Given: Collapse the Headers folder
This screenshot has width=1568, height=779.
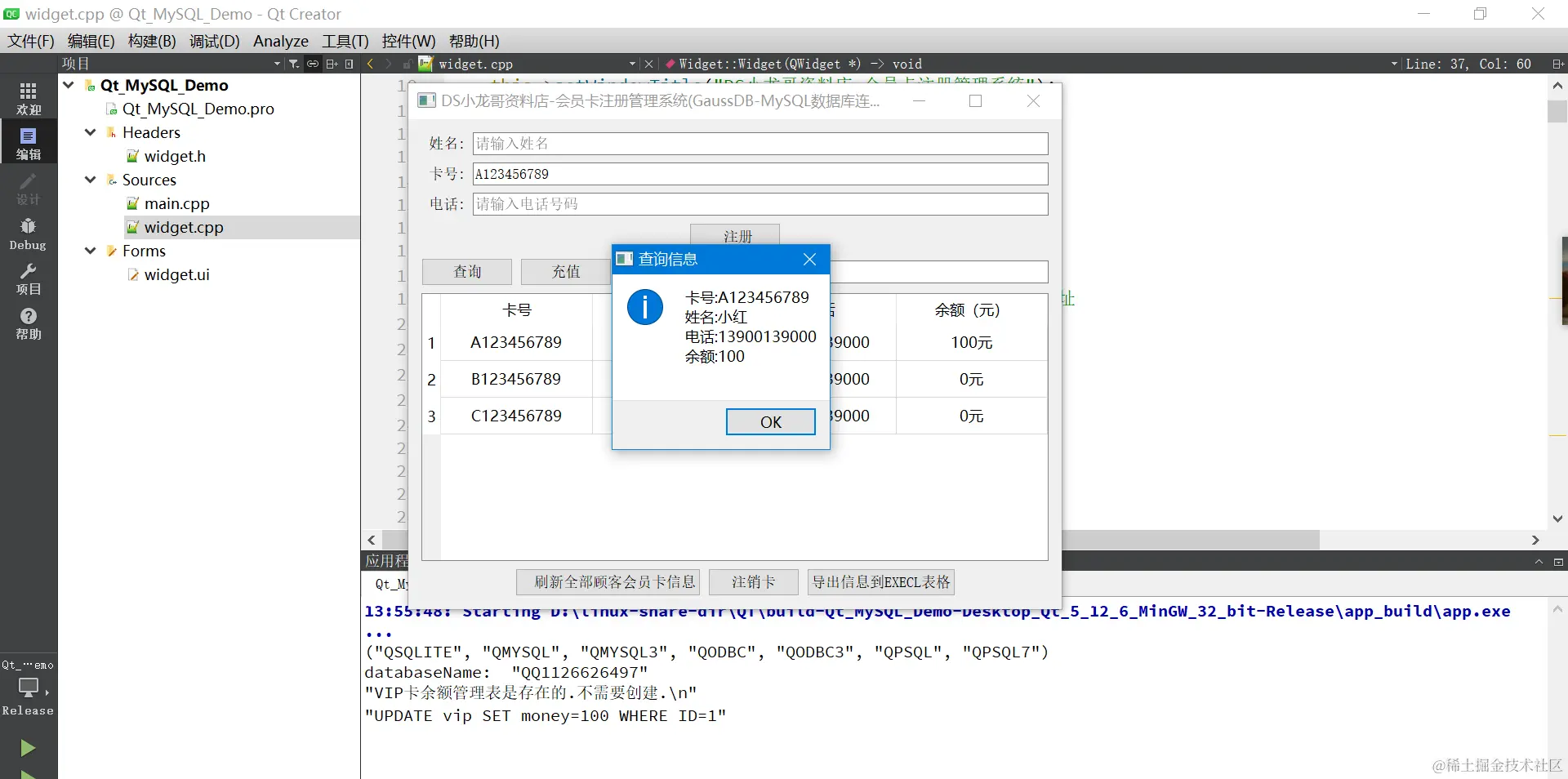Looking at the screenshot, I should click(x=91, y=132).
